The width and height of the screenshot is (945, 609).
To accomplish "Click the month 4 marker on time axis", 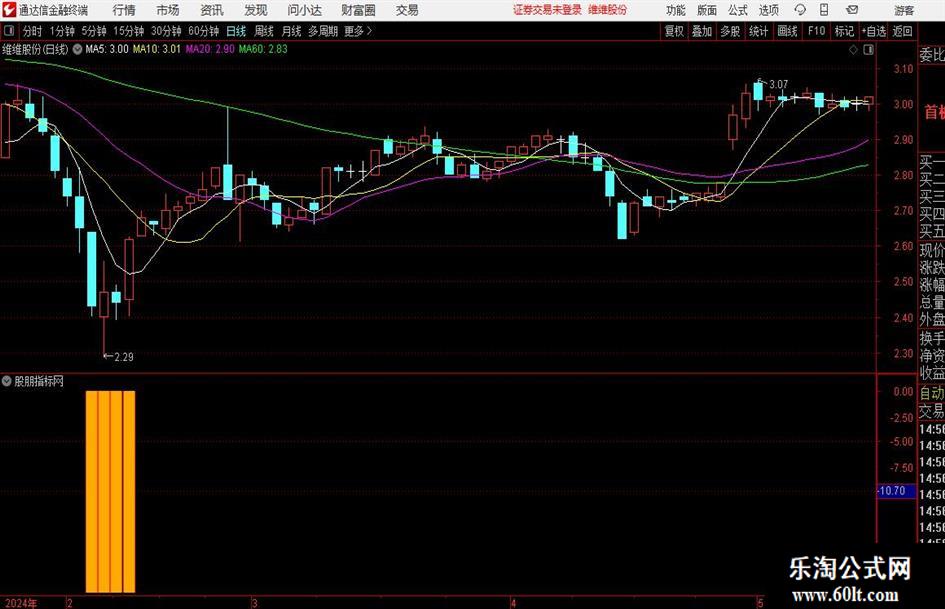I will 513,603.
